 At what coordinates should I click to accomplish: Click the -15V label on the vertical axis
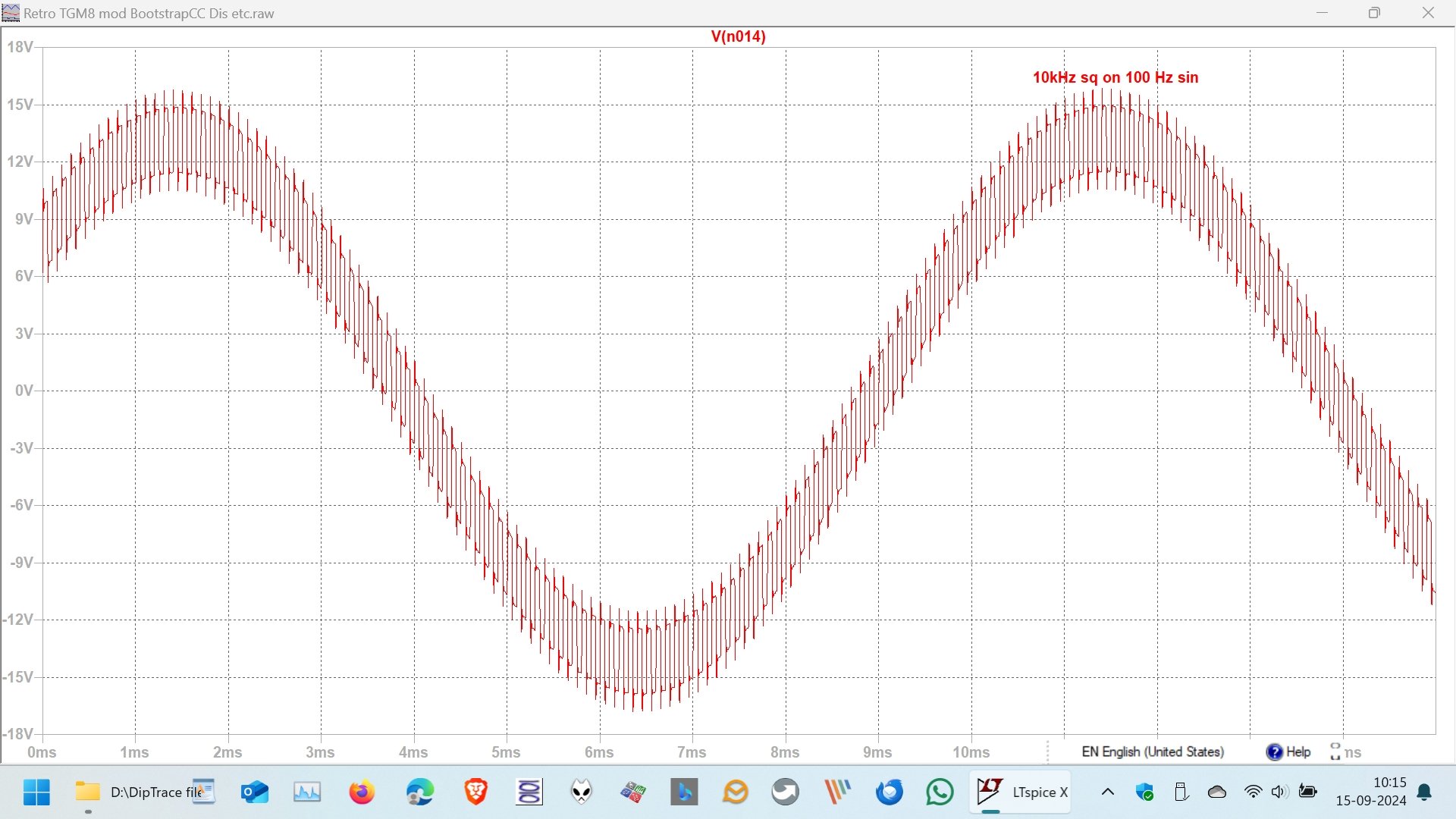(18, 677)
